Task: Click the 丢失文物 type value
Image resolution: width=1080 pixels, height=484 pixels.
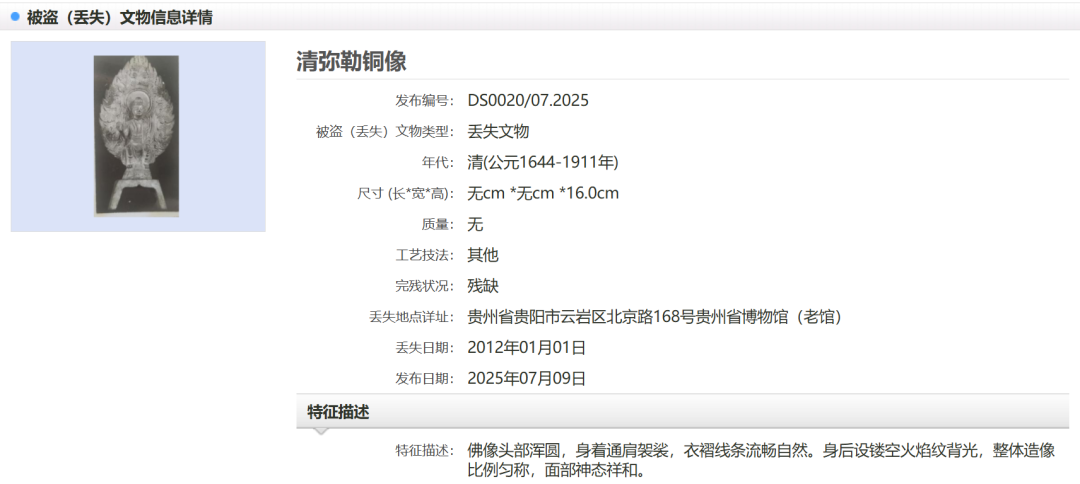Action: click(498, 131)
